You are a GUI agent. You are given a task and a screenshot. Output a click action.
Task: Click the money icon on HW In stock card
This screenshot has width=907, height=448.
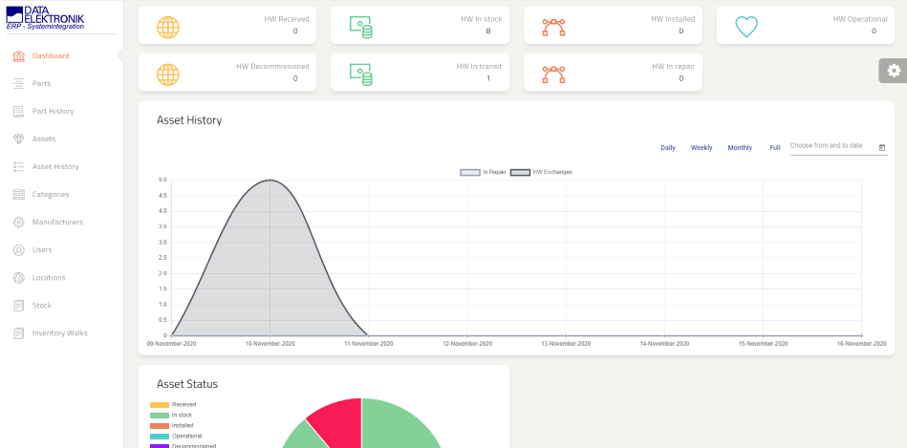tap(361, 27)
